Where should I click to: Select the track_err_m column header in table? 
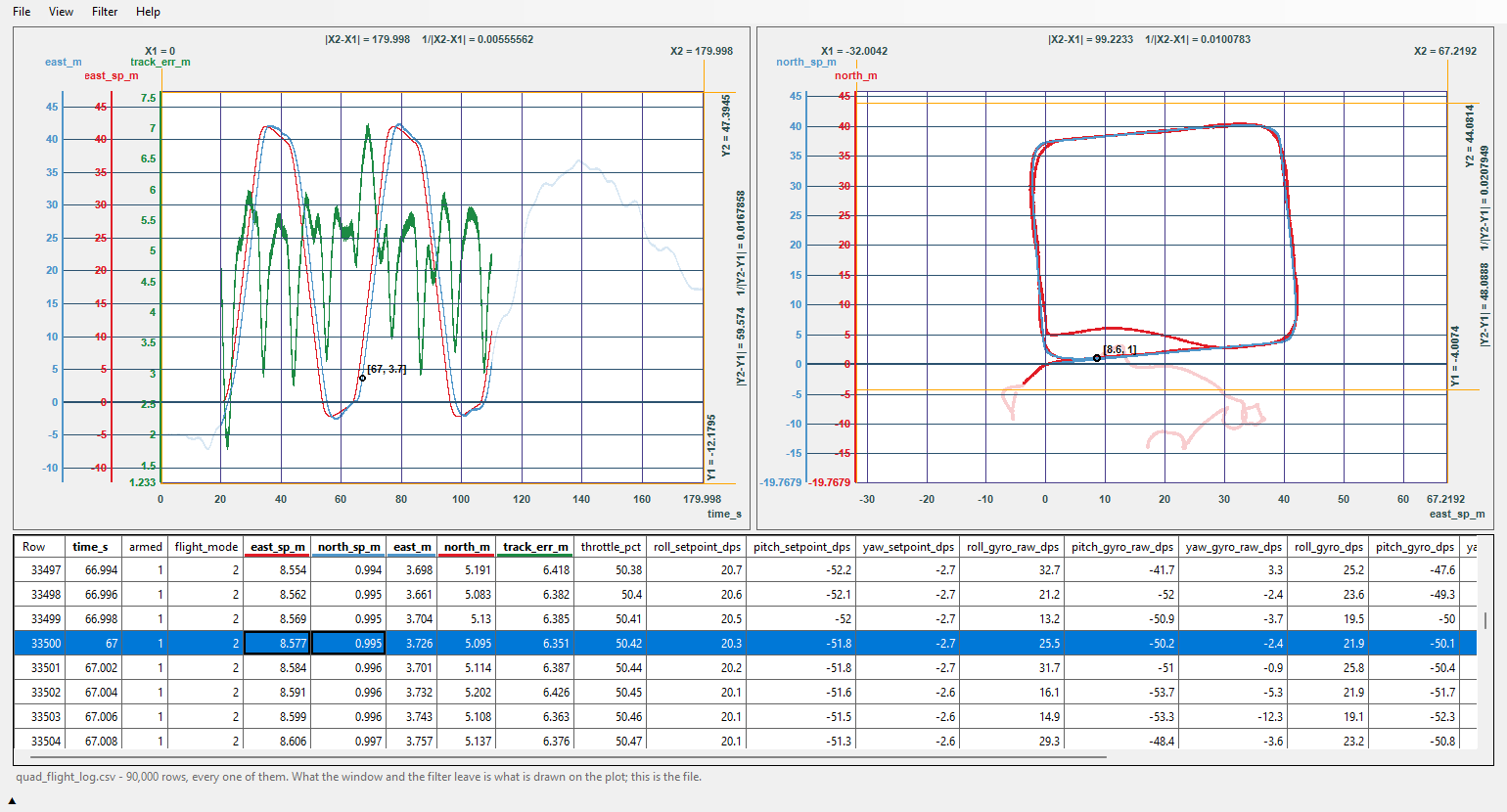point(535,547)
